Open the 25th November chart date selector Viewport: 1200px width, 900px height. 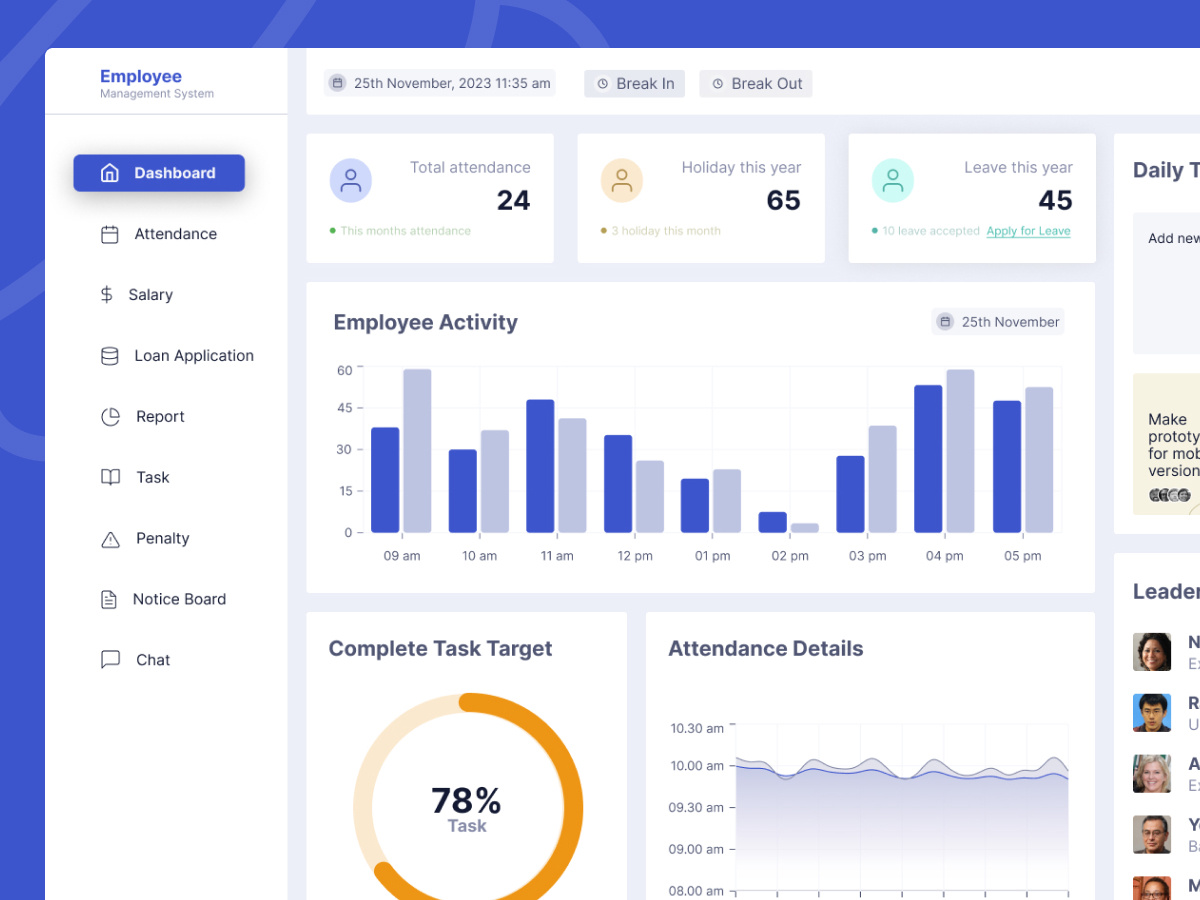(x=997, y=321)
